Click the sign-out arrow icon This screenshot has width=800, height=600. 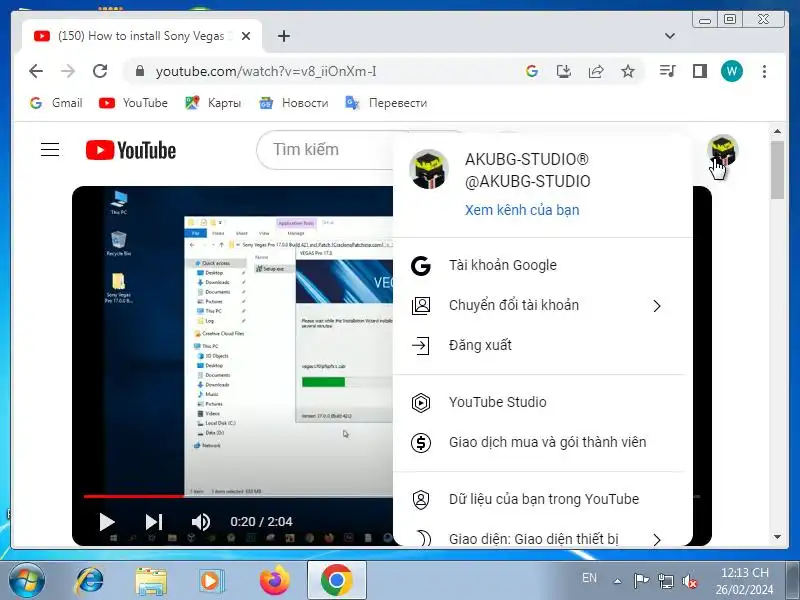421,345
